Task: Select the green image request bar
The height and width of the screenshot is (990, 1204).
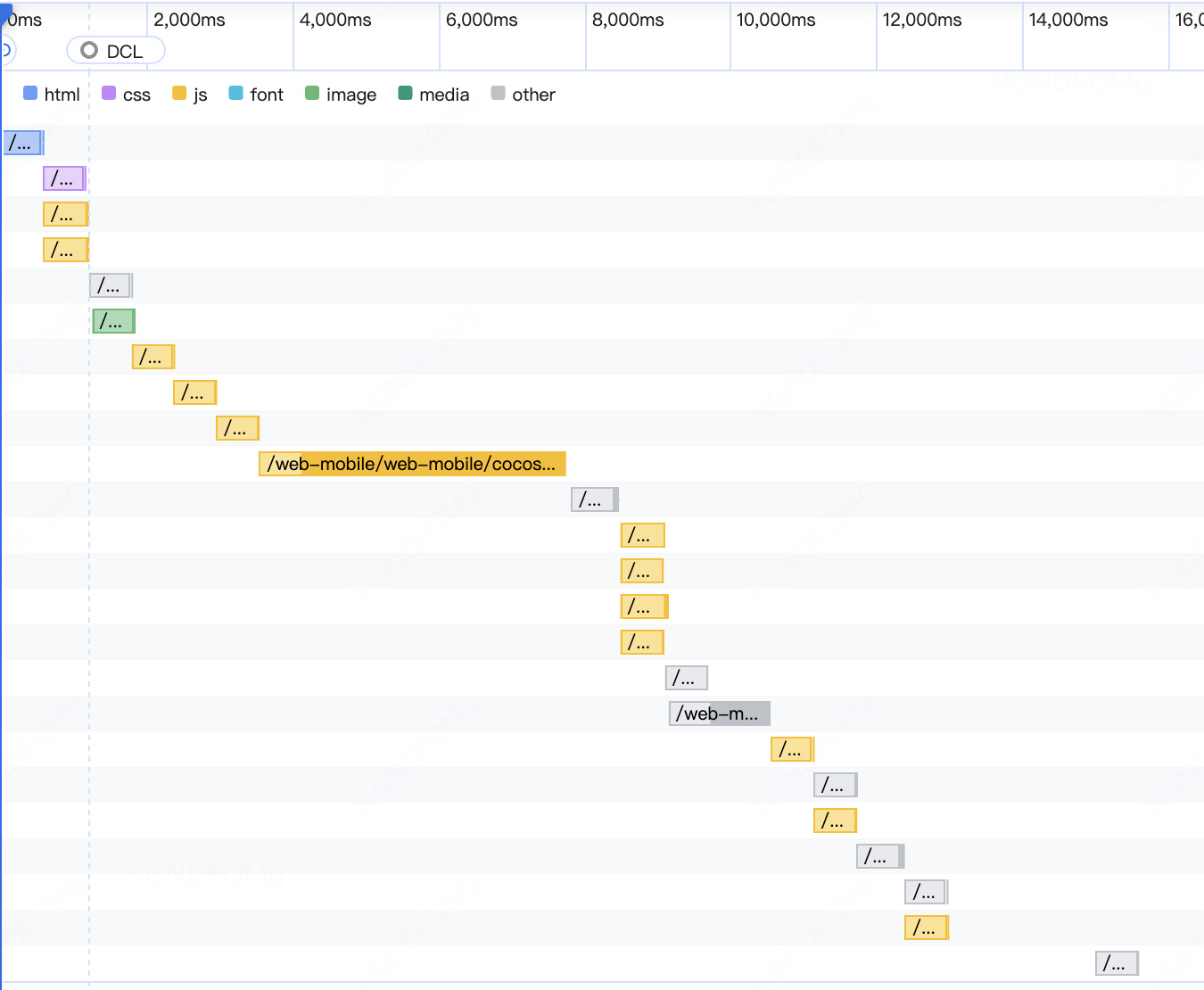Action: coord(113,321)
